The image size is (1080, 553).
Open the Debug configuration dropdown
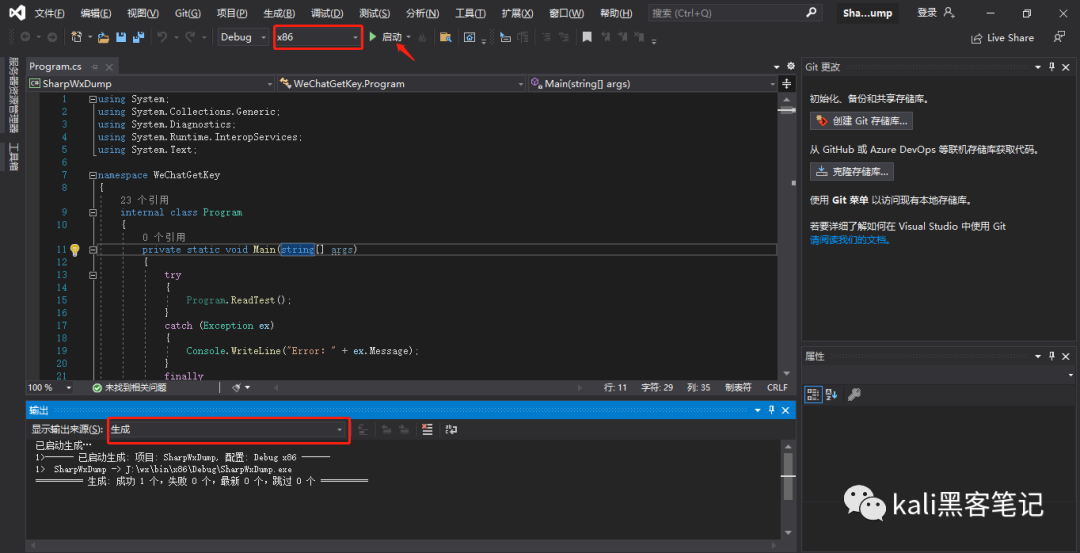point(243,37)
